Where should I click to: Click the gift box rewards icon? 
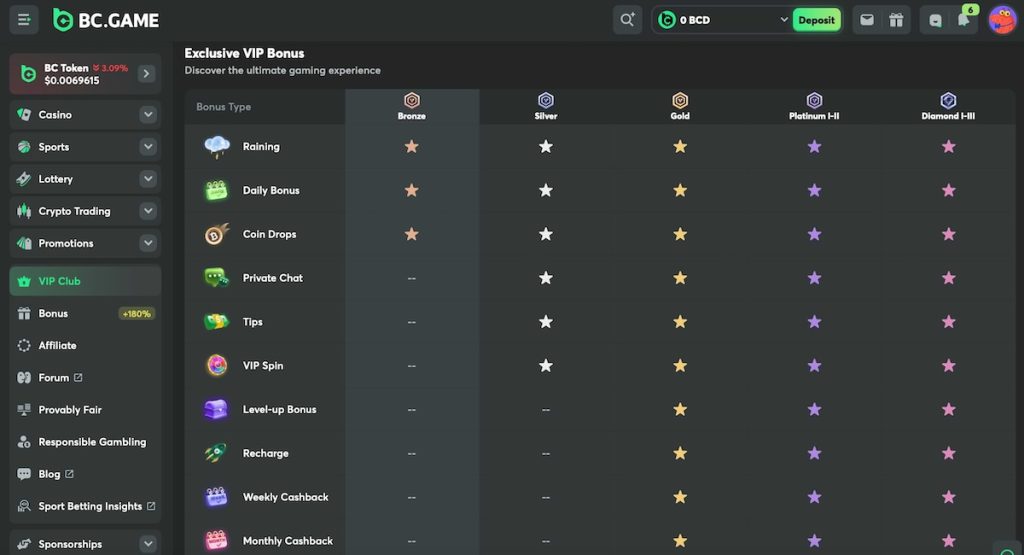(x=896, y=20)
